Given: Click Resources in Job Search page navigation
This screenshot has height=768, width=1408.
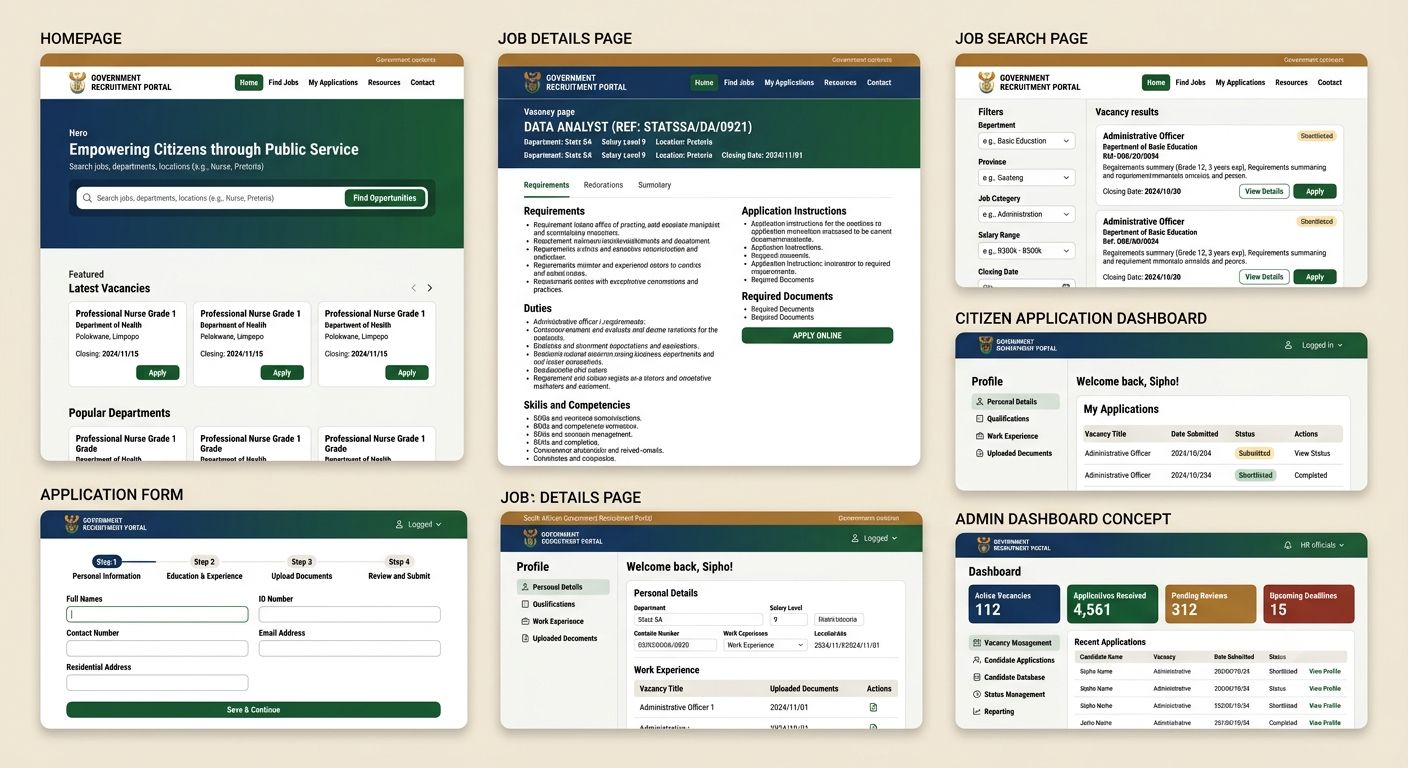Looking at the screenshot, I should pyautogui.click(x=1291, y=83).
